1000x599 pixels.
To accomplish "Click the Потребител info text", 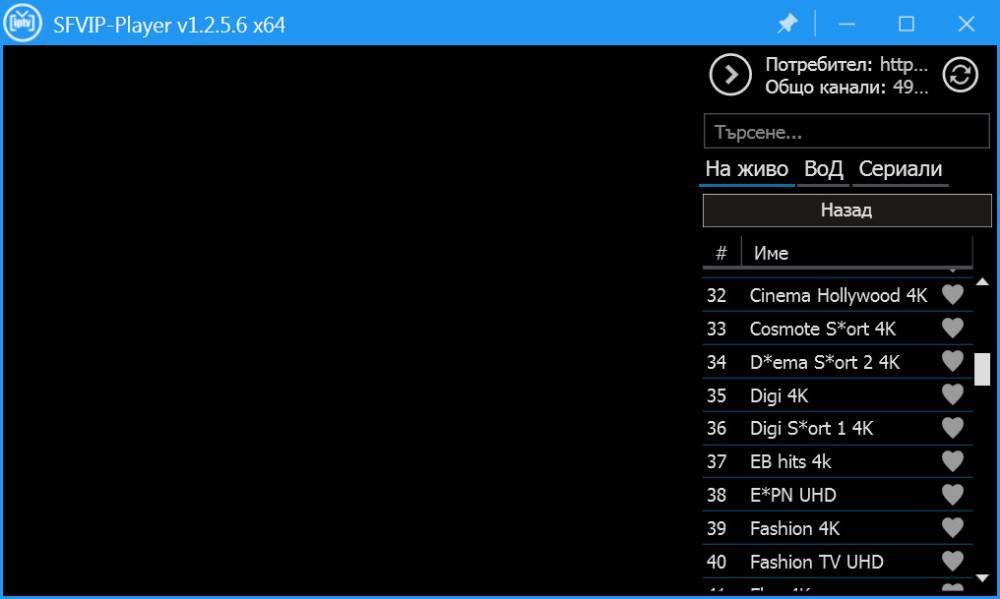I will point(846,64).
